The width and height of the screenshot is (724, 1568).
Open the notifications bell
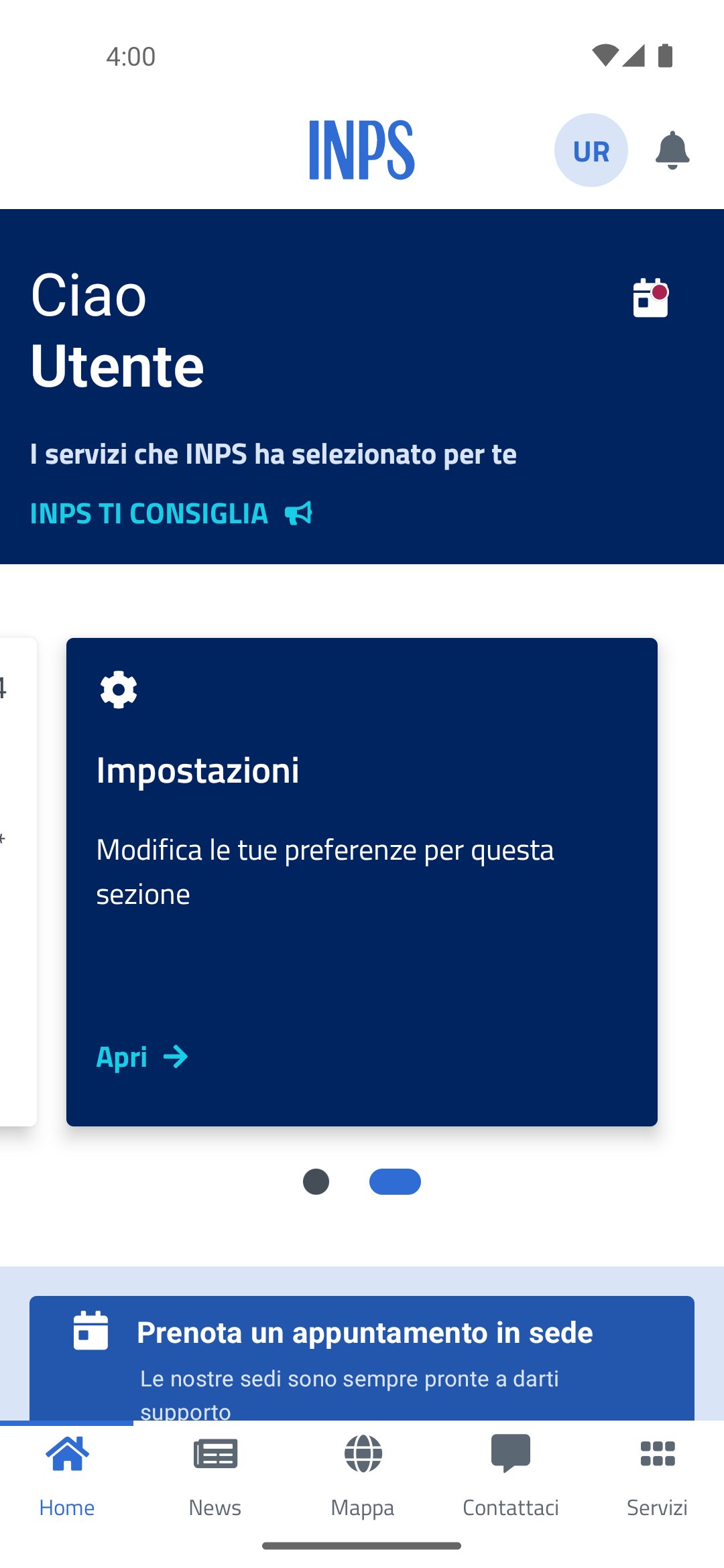[672, 150]
